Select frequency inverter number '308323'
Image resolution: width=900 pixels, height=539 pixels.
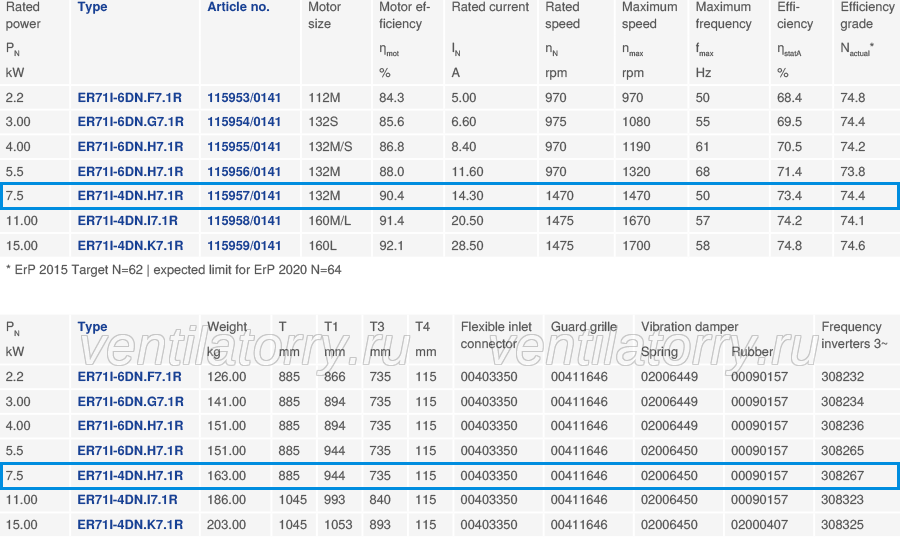click(843, 499)
